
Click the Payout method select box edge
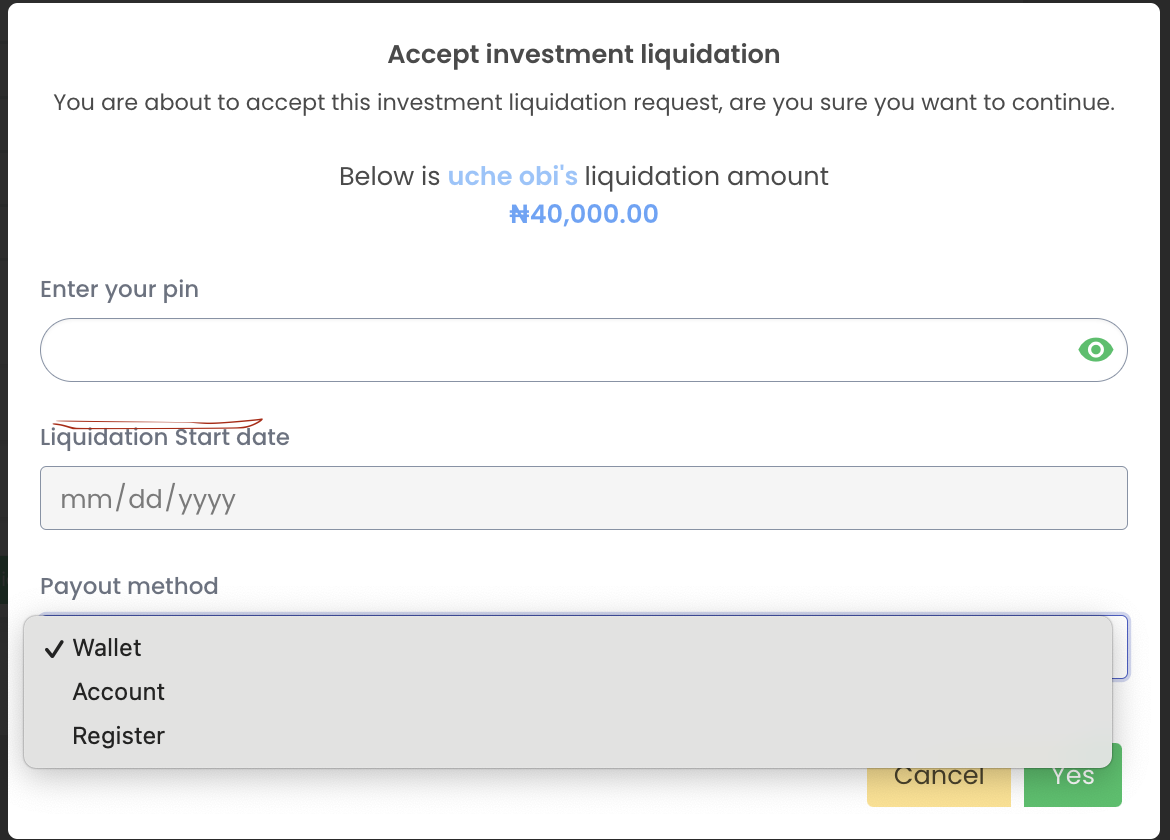tap(1121, 647)
